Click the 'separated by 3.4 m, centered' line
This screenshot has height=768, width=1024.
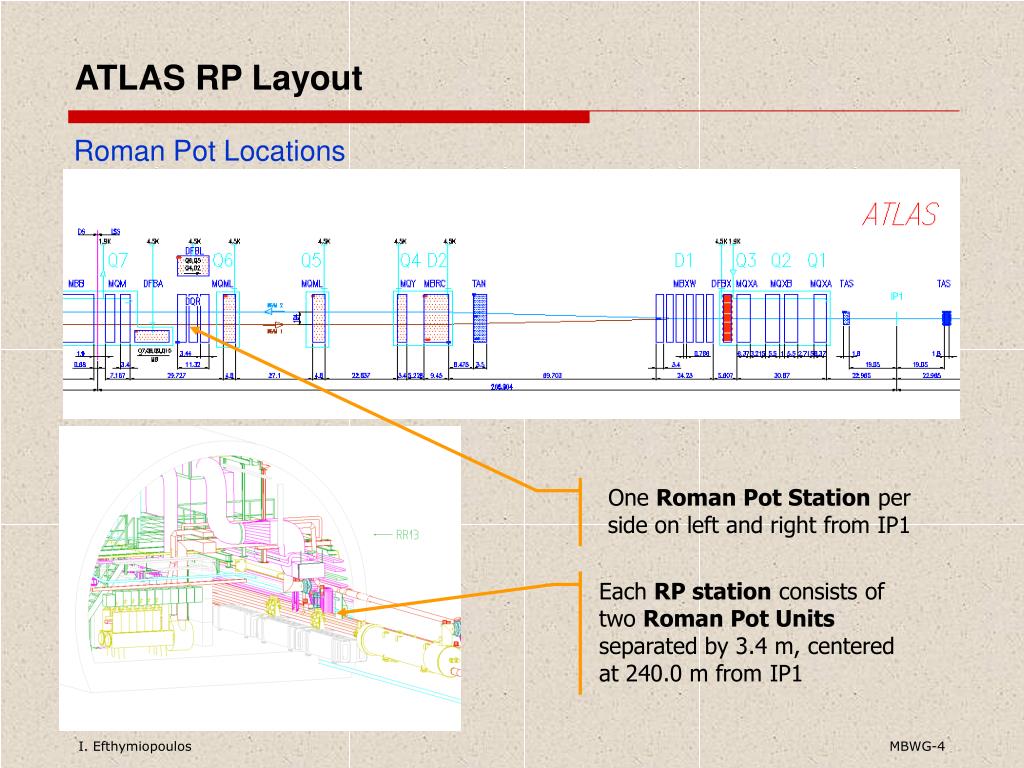pos(746,646)
